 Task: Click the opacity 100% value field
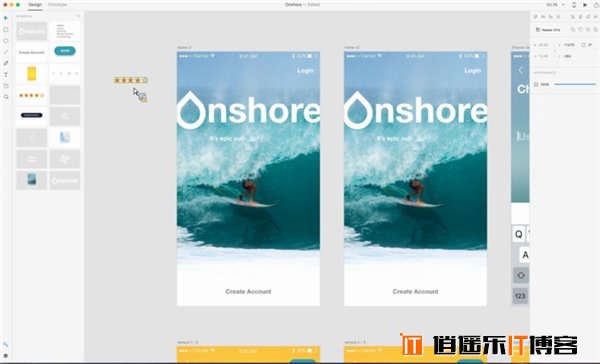[x=545, y=84]
